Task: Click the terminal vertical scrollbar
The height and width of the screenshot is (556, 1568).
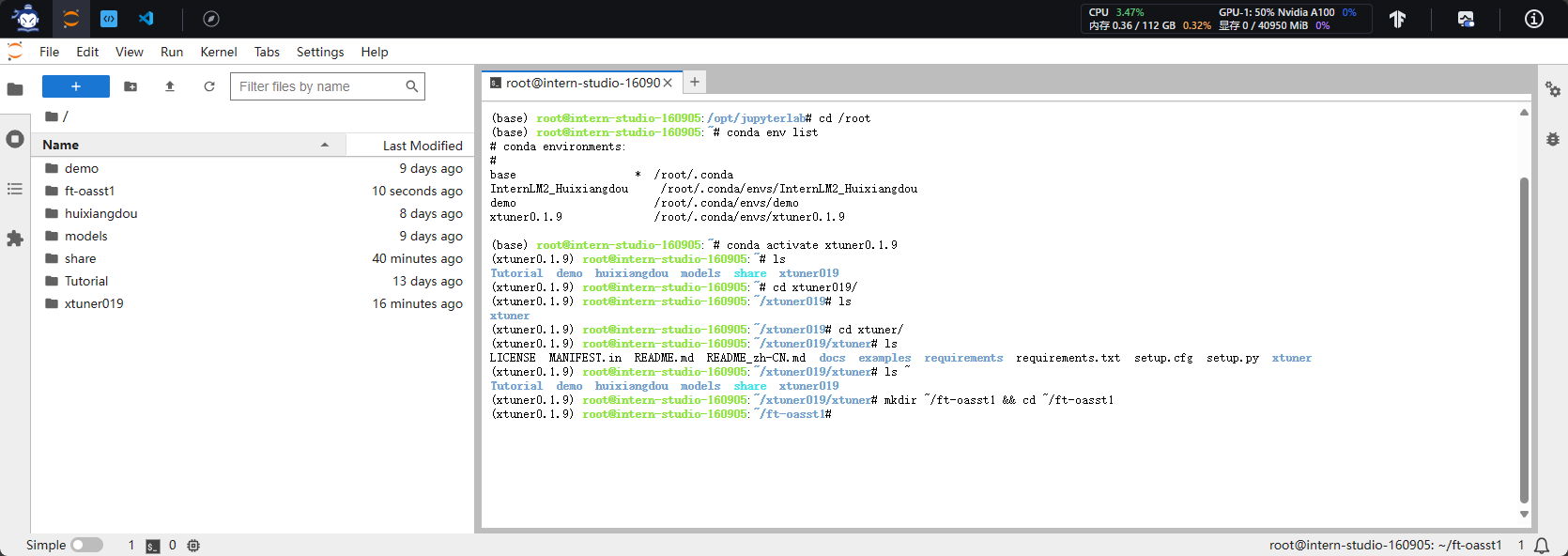Action: click(1524, 340)
